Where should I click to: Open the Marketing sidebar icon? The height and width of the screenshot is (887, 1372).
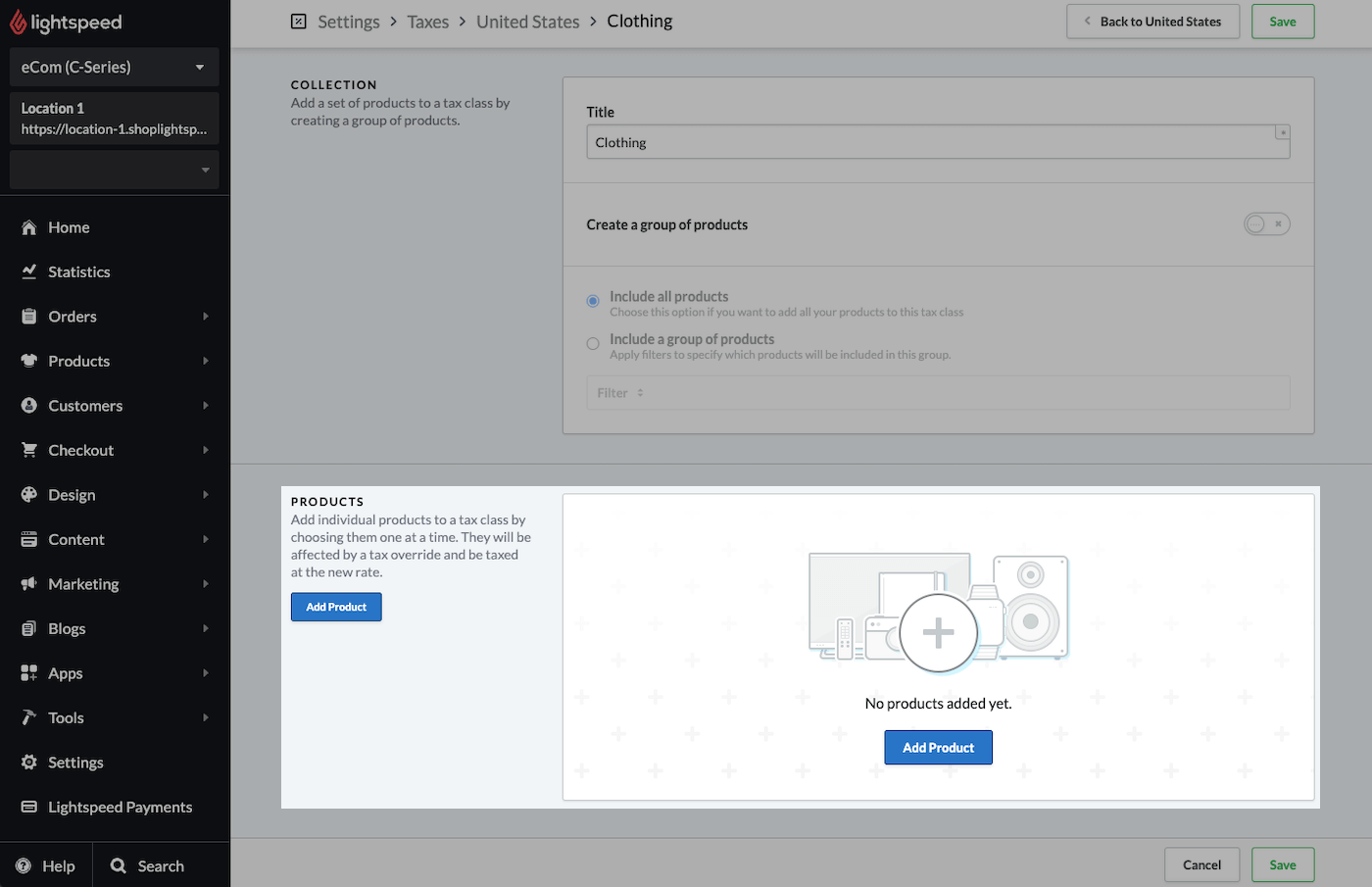31,583
